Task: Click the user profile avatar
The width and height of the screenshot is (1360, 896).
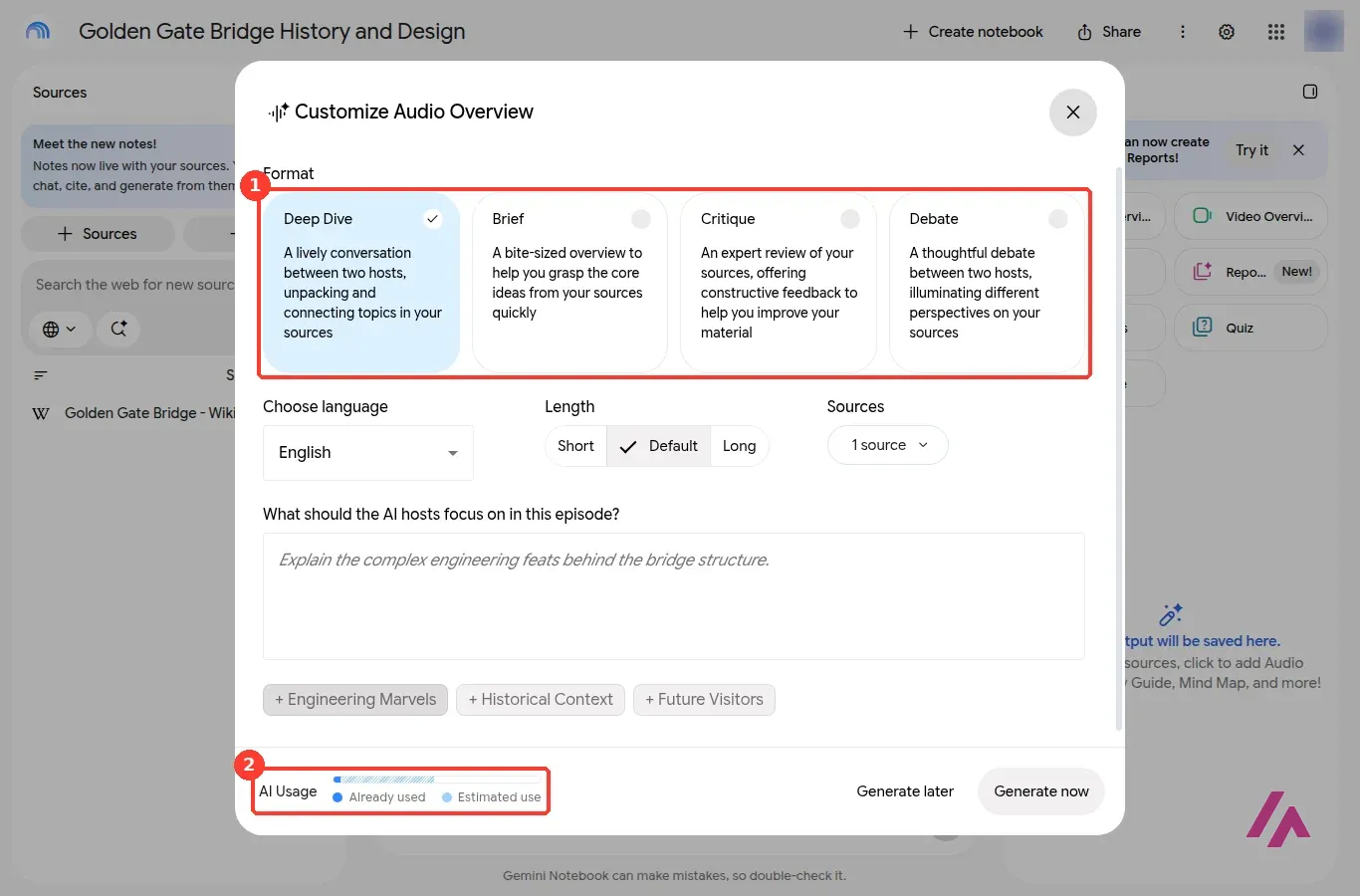Action: pos(1324,32)
